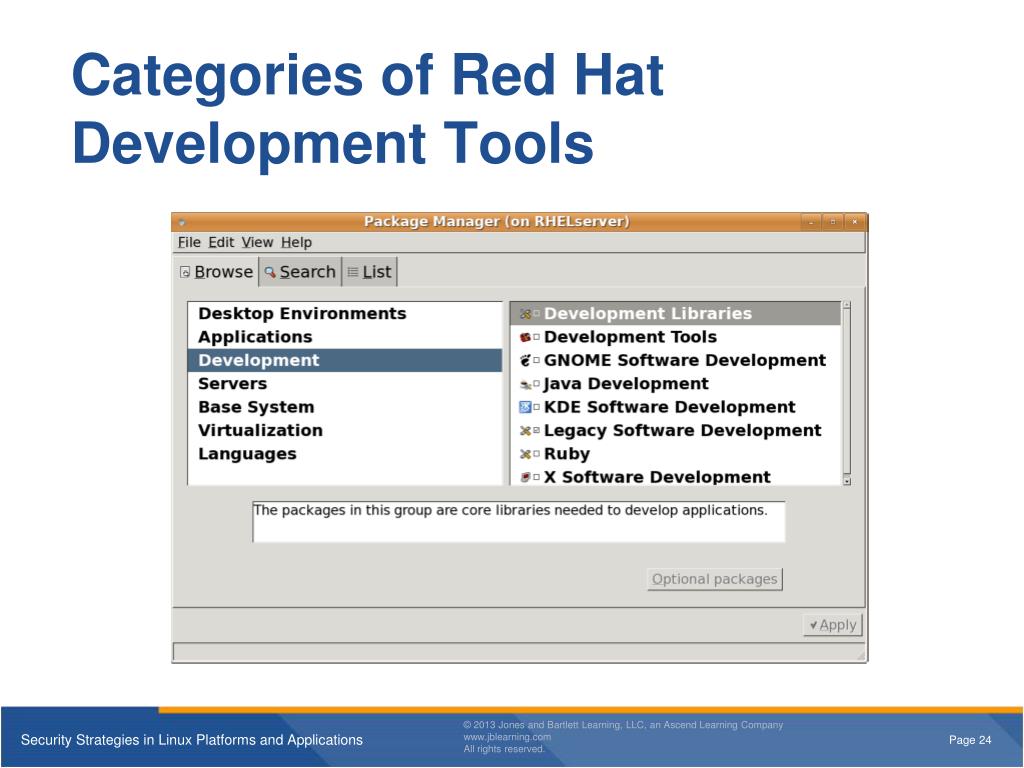Tick the Development Libraries checkbox
This screenshot has height=768, width=1024.
coord(536,314)
